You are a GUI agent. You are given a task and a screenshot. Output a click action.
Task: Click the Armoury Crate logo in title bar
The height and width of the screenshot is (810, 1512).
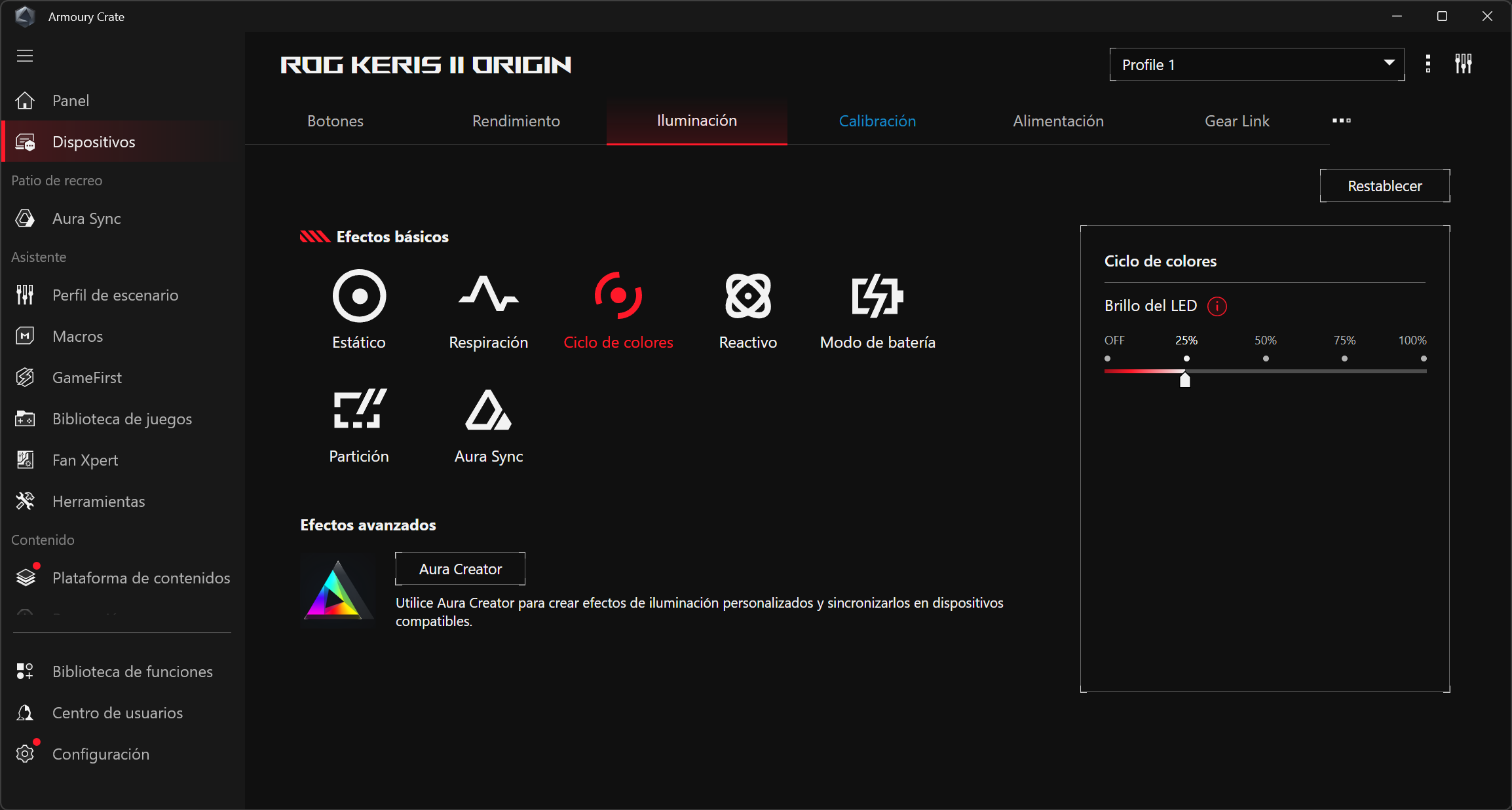point(25,16)
